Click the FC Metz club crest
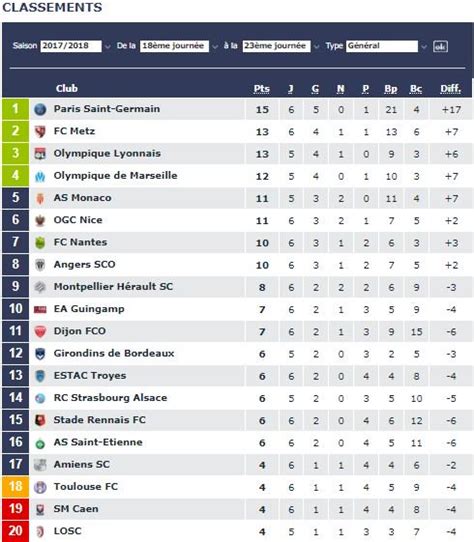 tap(40, 131)
